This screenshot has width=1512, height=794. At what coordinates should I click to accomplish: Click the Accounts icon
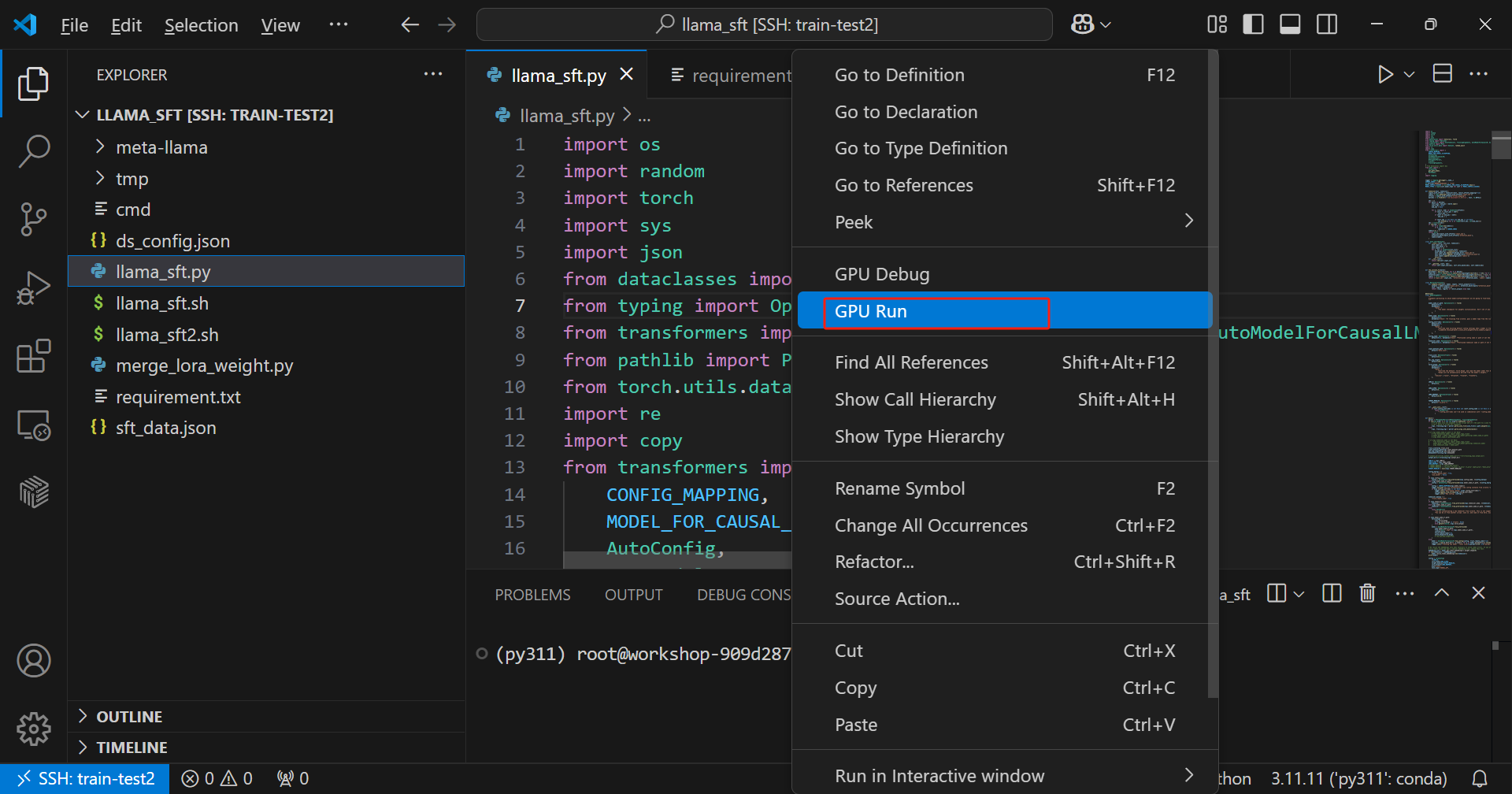coord(34,660)
